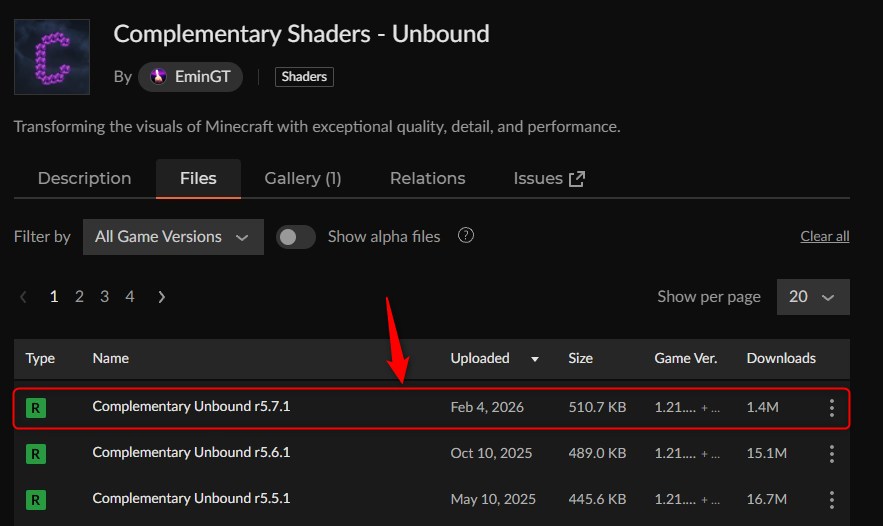Sort by the Downloads column header

click(781, 358)
